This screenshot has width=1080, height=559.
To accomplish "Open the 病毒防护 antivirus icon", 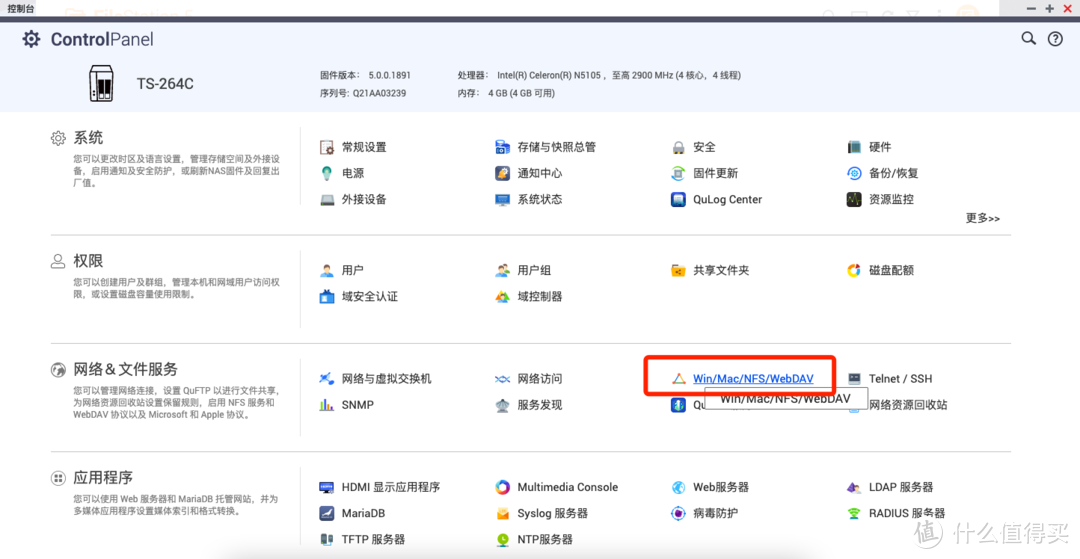I will [678, 514].
